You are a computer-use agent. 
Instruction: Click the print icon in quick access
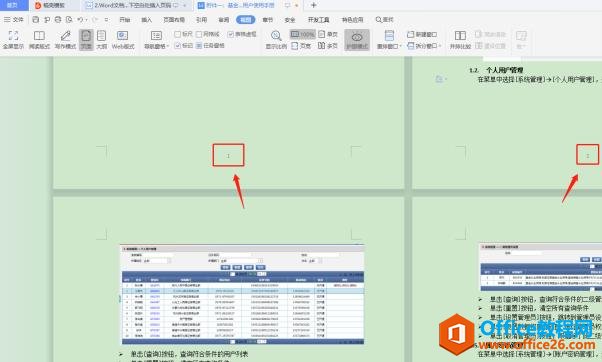(x=58, y=19)
